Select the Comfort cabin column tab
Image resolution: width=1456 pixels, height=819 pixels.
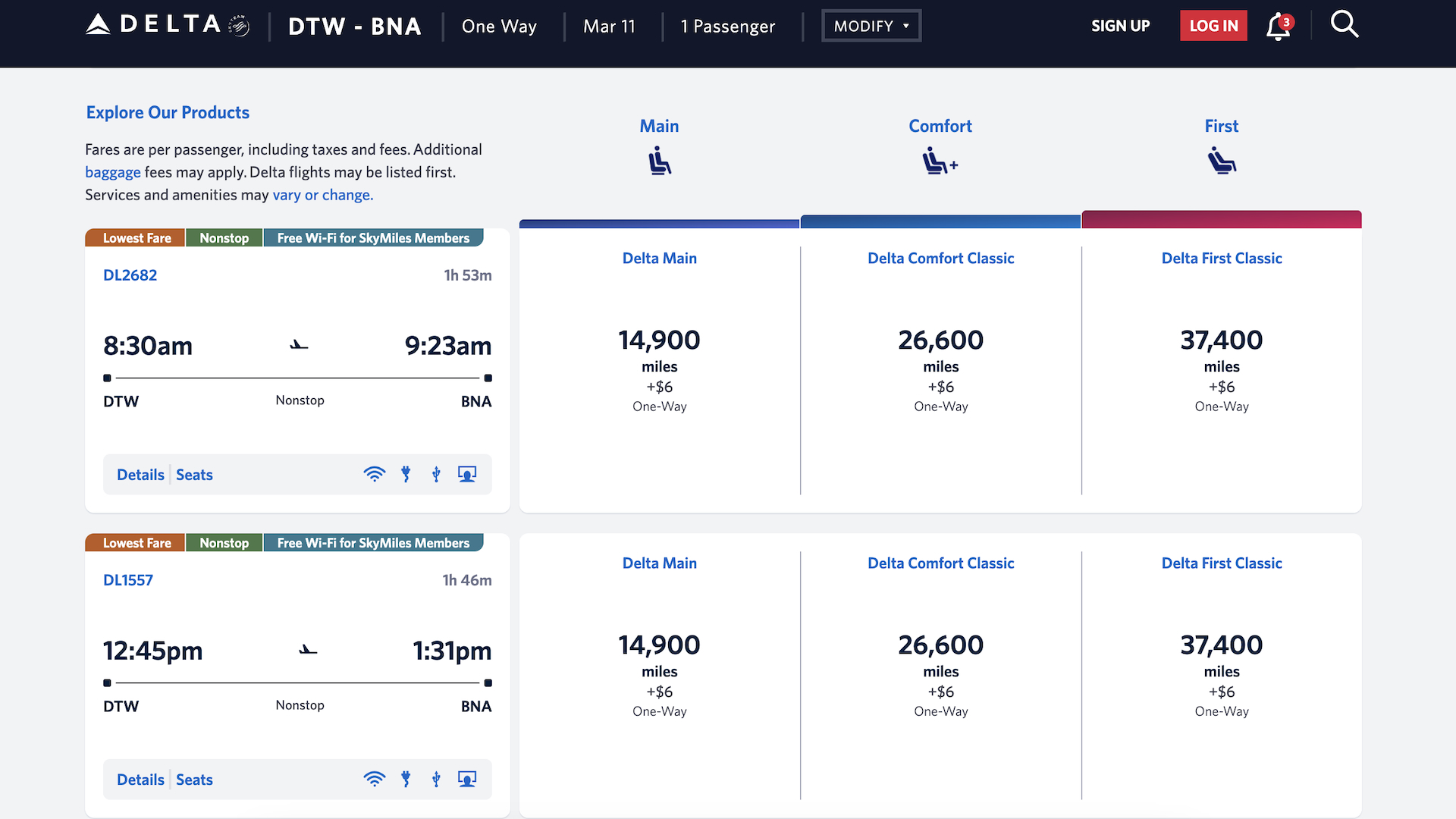click(940, 126)
